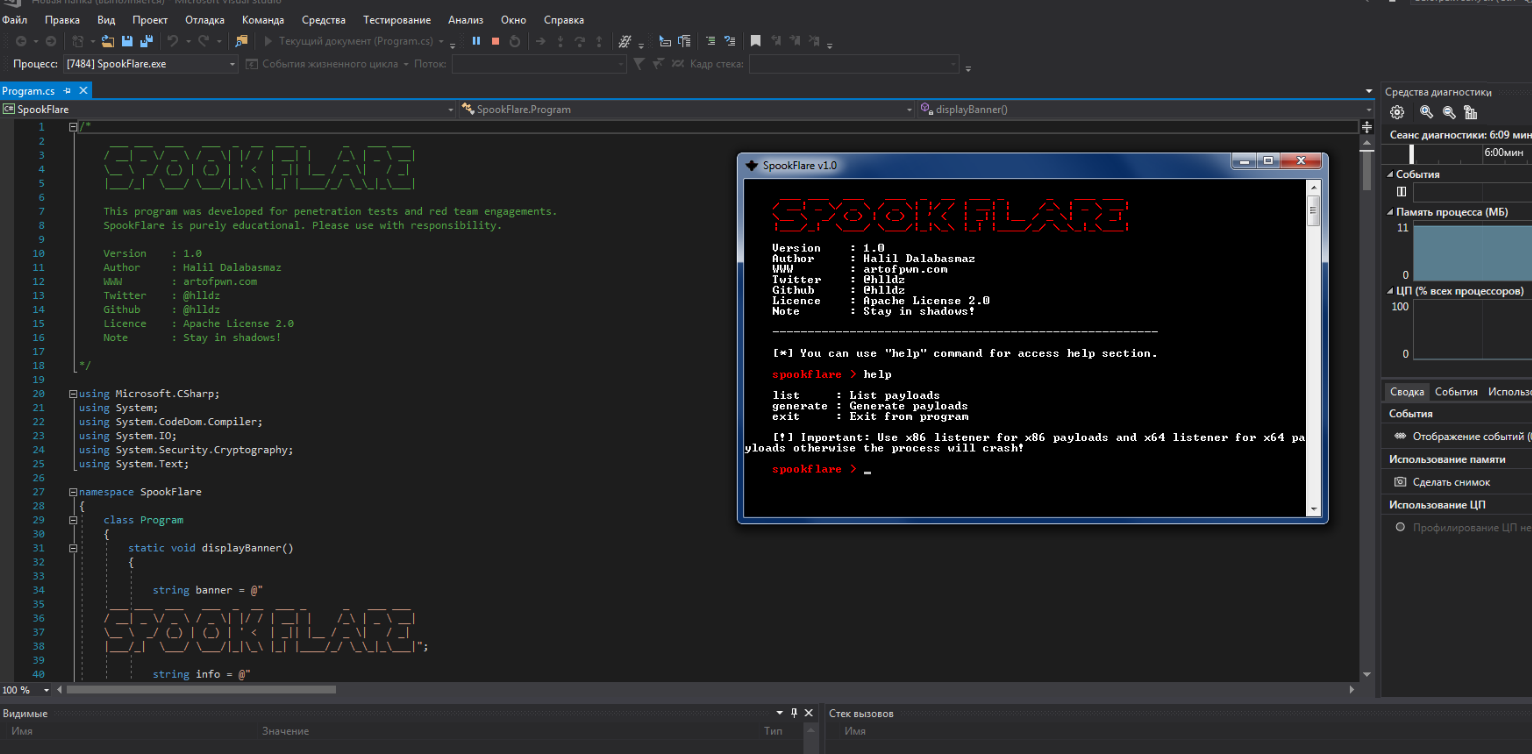Restart the debug session
The width and height of the screenshot is (1532, 754).
click(x=515, y=41)
